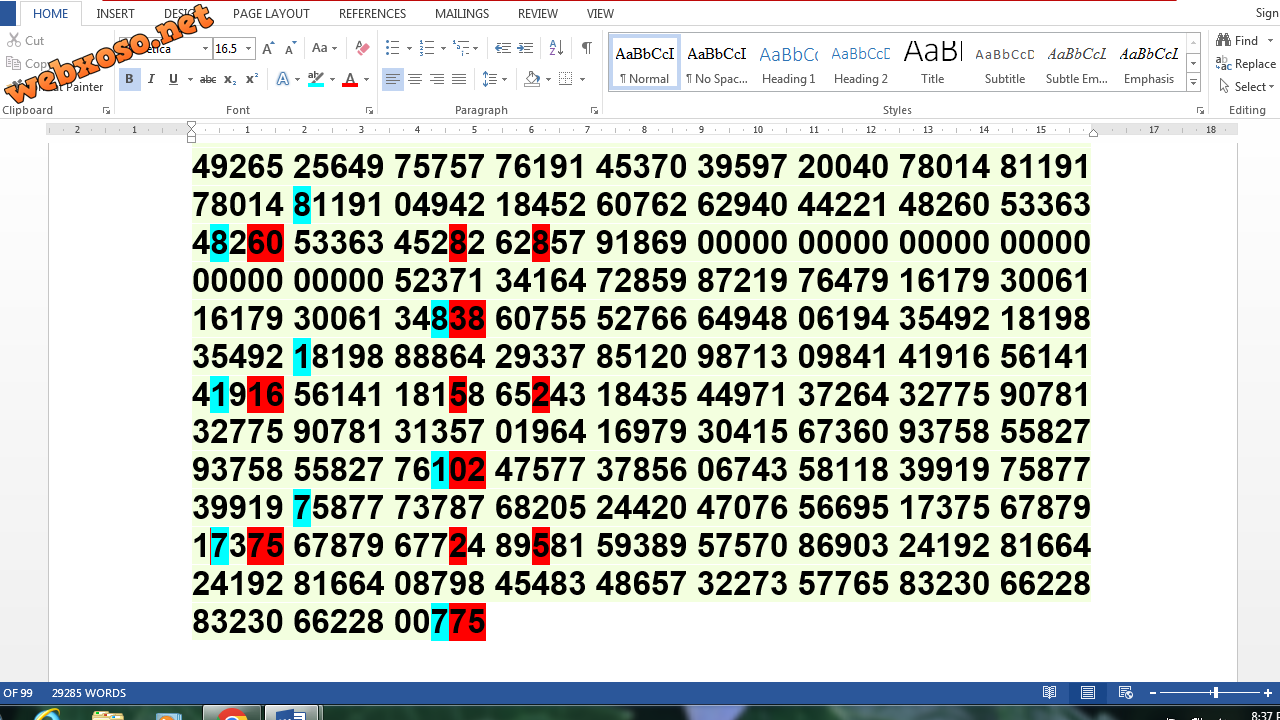This screenshot has width=1280, height=720.
Task: Toggle justify alignment for the paragraph
Action: (x=459, y=79)
